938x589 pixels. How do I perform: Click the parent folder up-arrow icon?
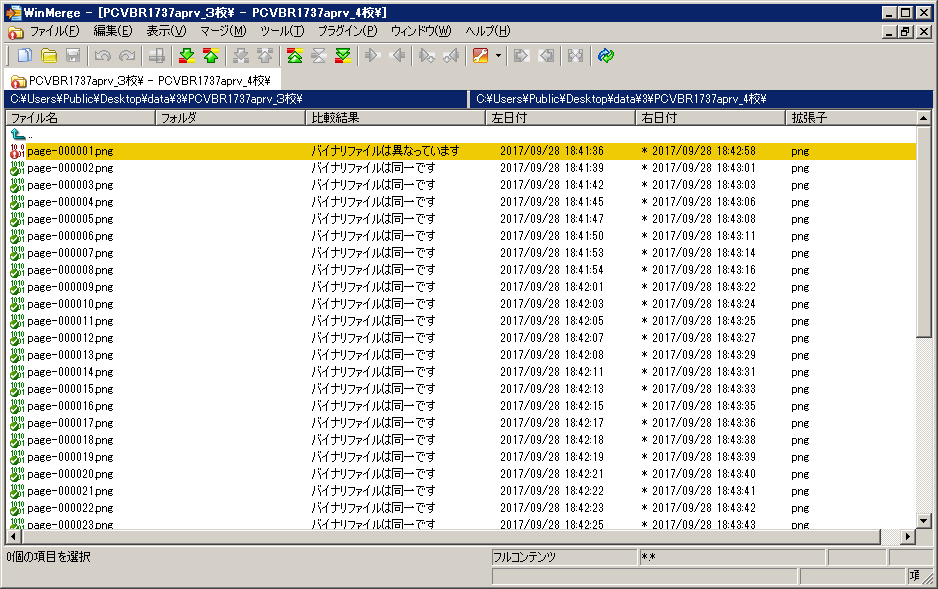[x=18, y=135]
